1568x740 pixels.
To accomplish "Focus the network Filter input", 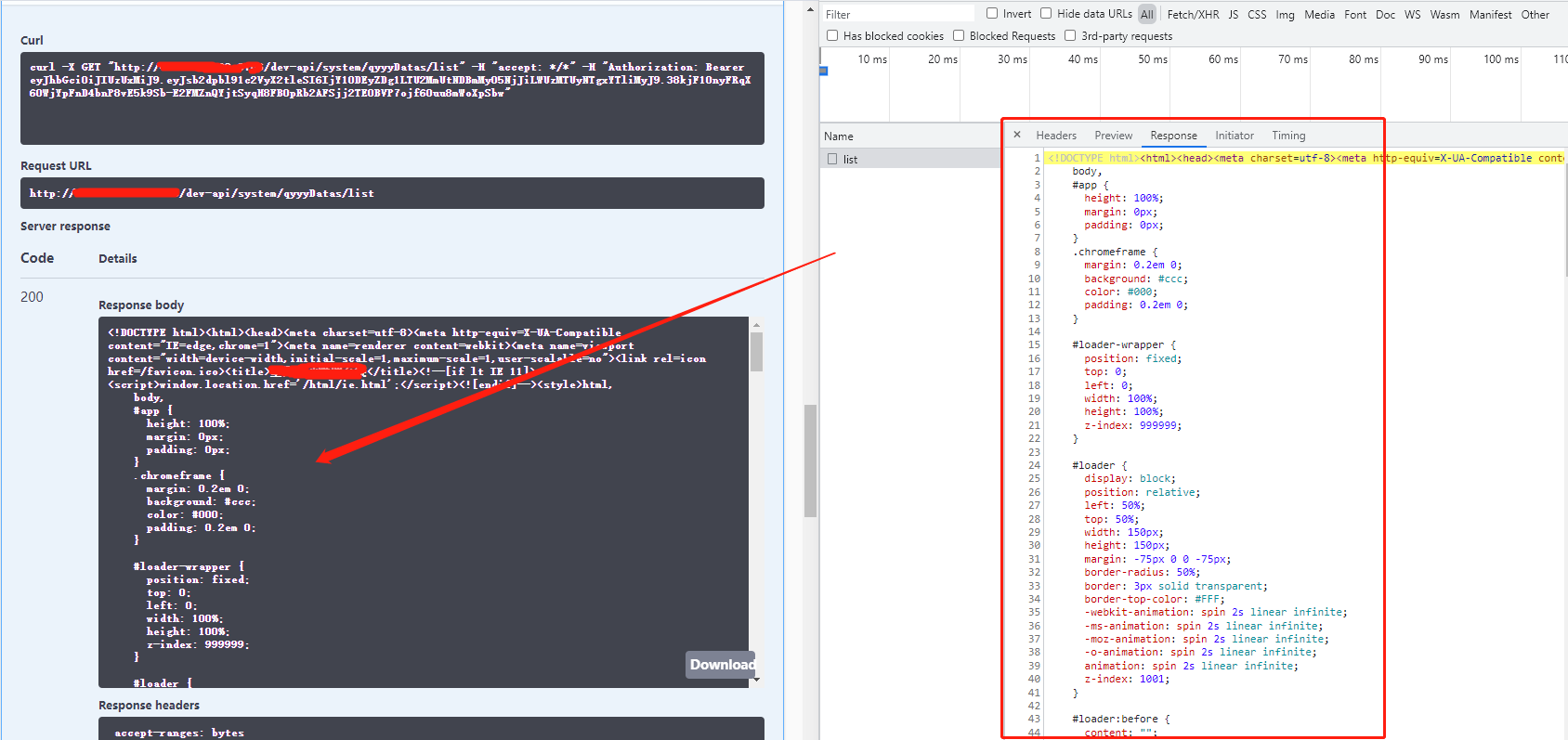I will [x=898, y=14].
